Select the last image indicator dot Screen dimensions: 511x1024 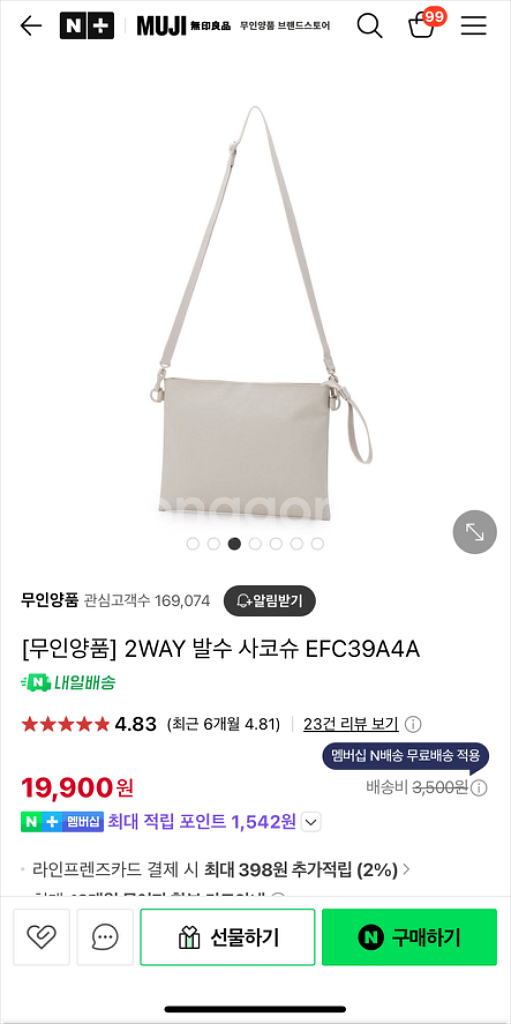(318, 544)
